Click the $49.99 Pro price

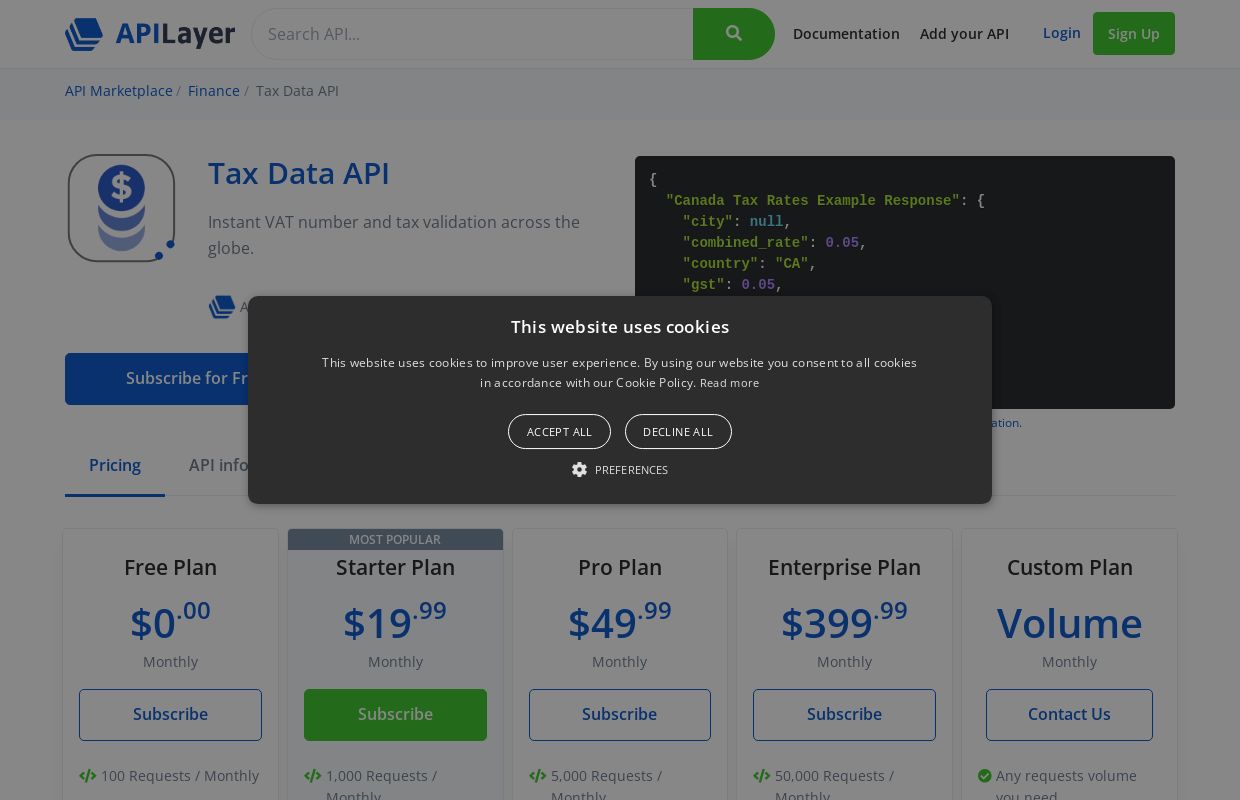pyautogui.click(x=620, y=622)
